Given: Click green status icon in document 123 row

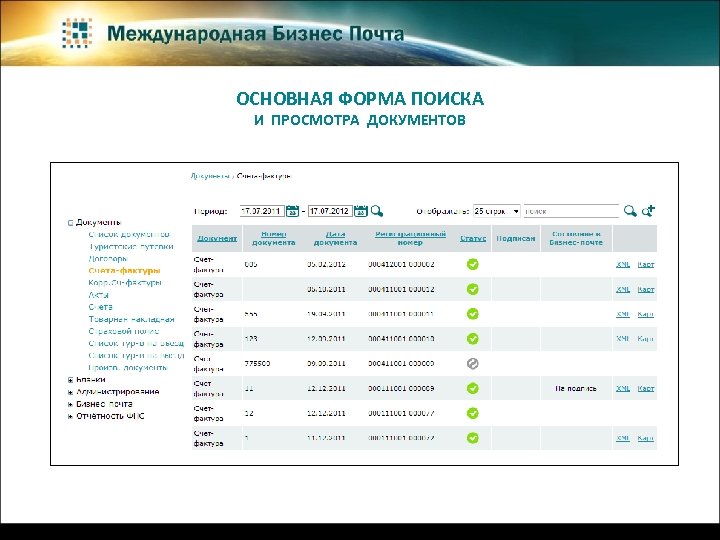Looking at the screenshot, I should click(472, 338).
